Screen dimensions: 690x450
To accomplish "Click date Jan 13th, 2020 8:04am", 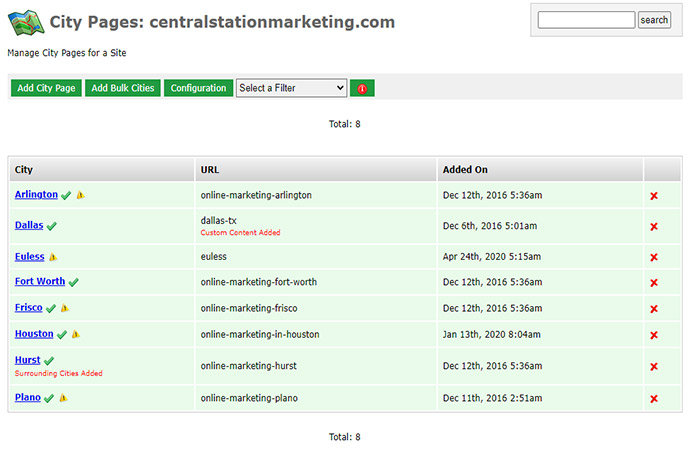I will (492, 335).
